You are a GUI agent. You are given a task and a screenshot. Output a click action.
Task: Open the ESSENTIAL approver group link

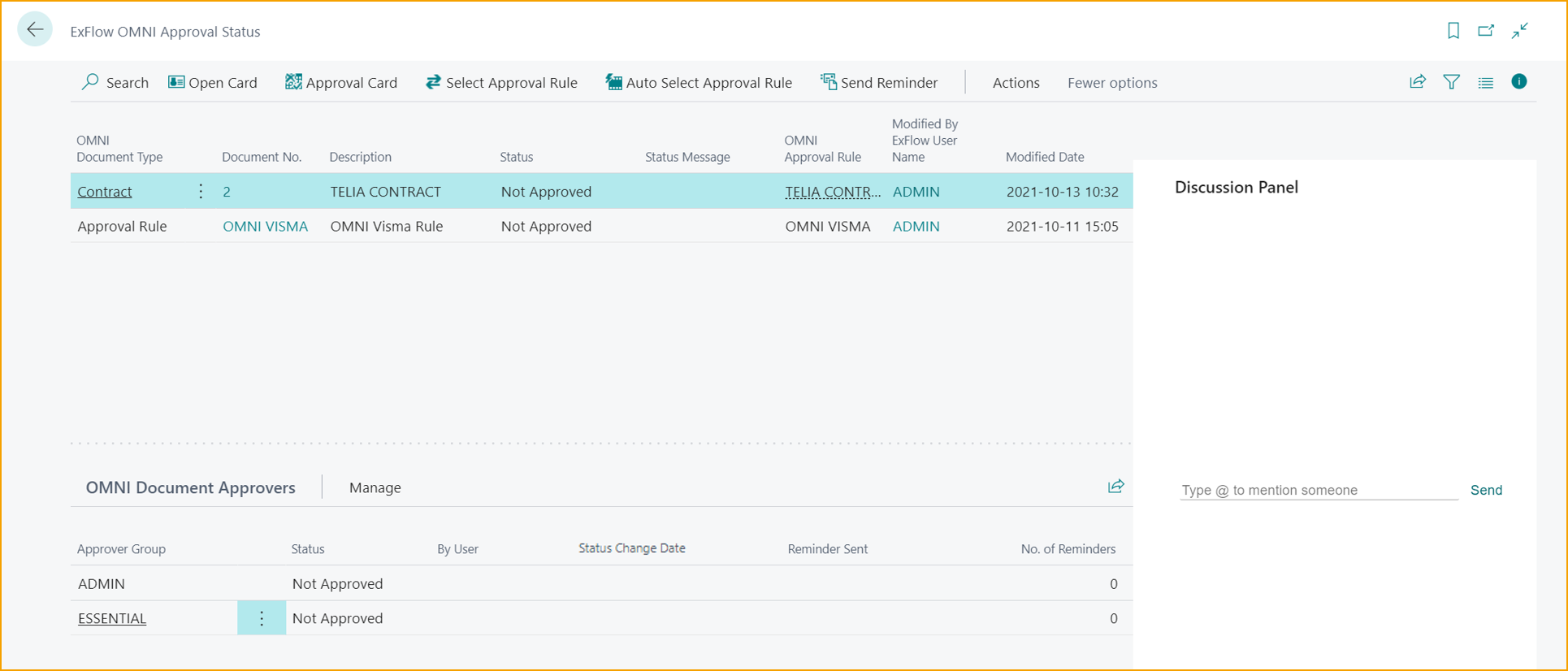[x=112, y=618]
